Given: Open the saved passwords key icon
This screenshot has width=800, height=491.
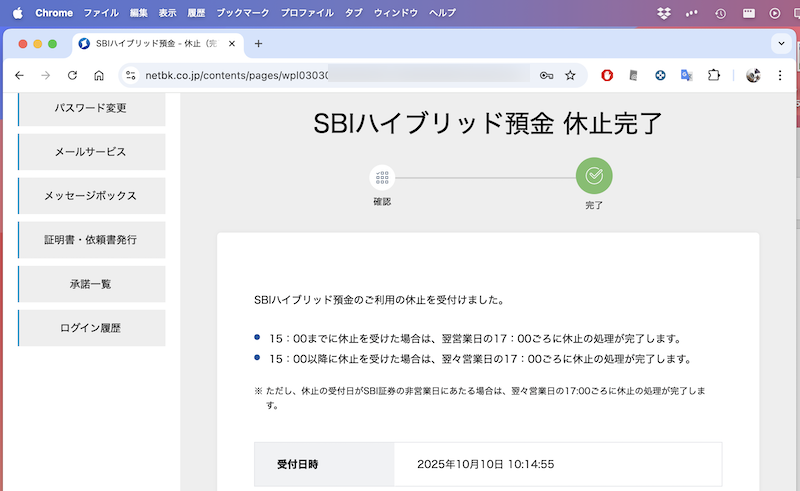Looking at the screenshot, I should point(546,75).
